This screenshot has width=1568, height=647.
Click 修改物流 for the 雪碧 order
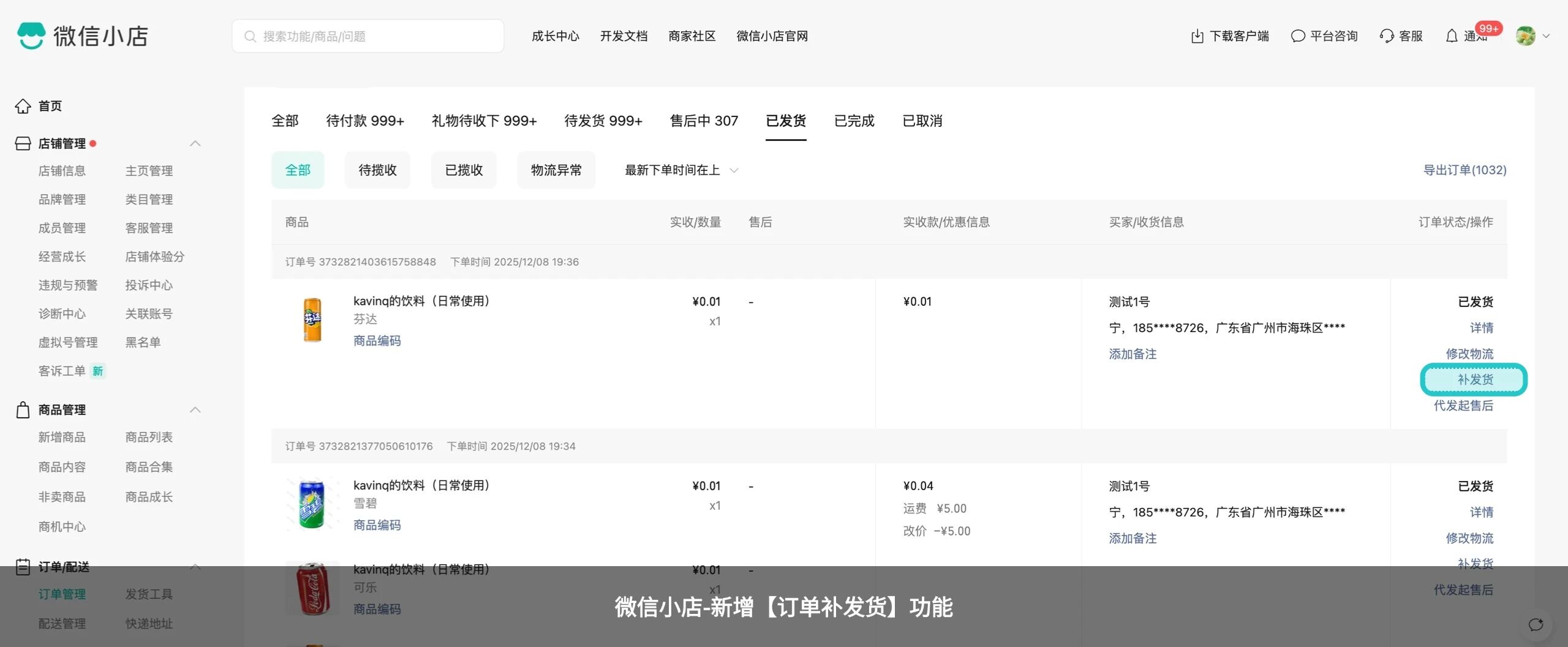1469,538
